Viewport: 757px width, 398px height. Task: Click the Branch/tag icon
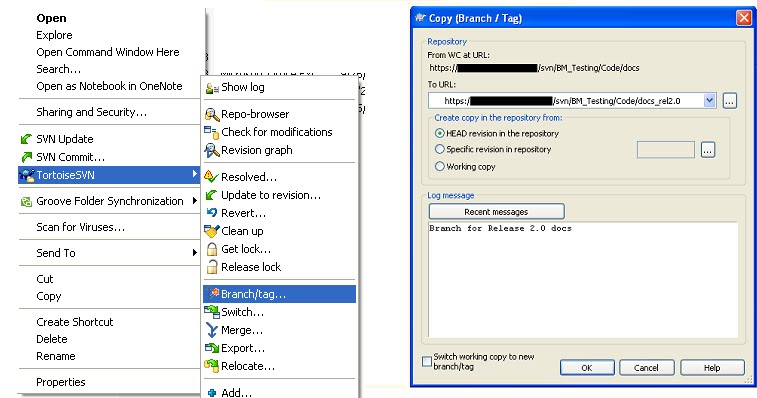pos(214,293)
